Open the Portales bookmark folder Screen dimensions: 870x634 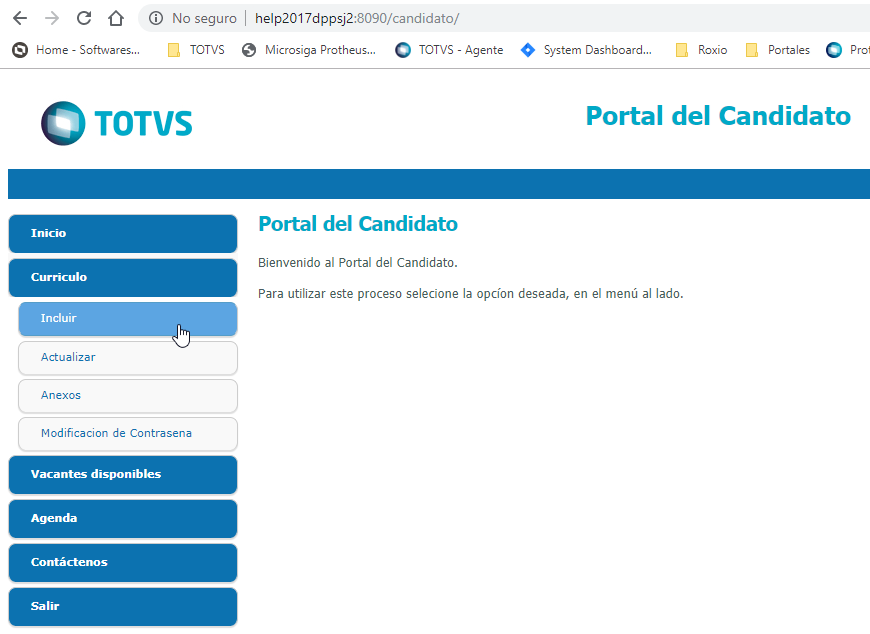(x=777, y=50)
